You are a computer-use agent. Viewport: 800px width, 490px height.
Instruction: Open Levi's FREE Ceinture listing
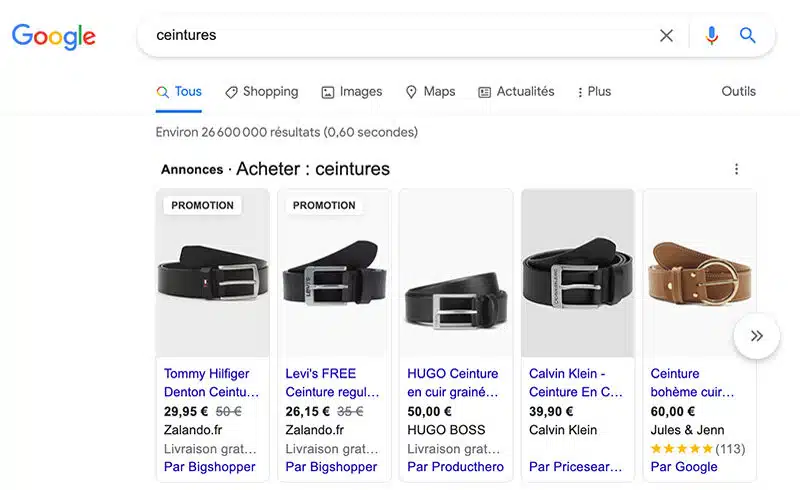pos(332,383)
